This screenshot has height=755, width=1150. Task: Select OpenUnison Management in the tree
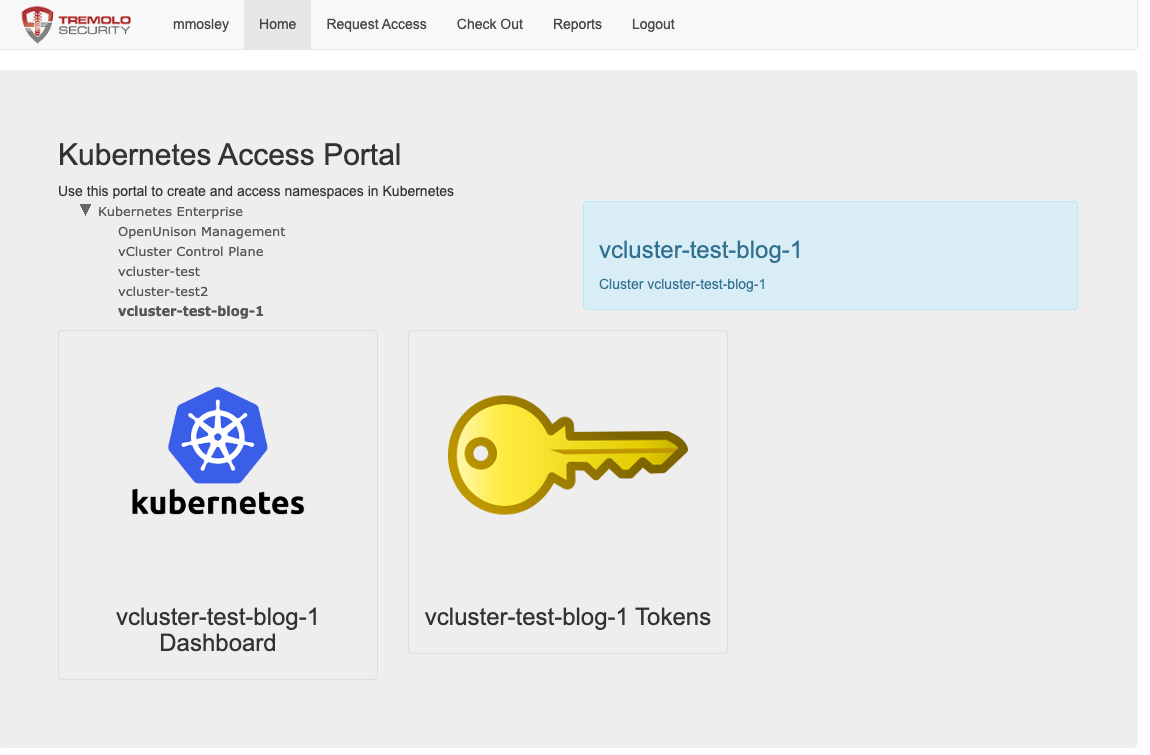click(x=201, y=232)
